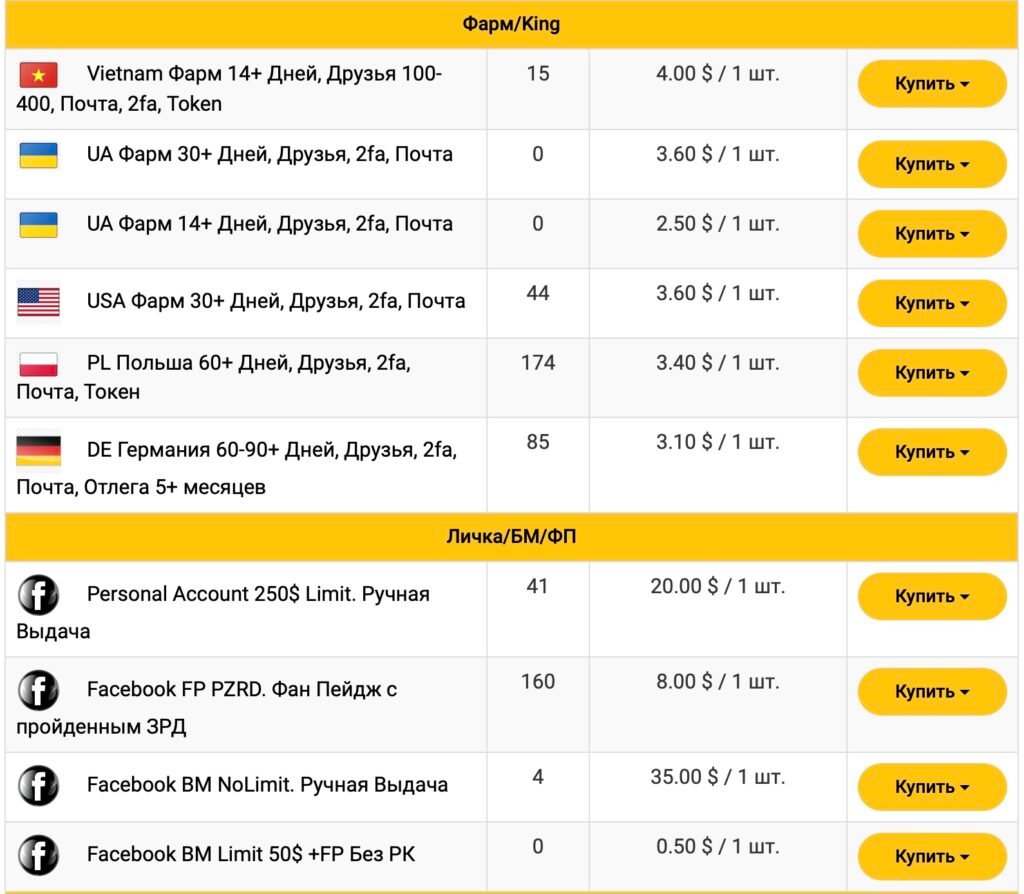This screenshot has height=894, width=1024.
Task: Open Купить dropdown for USA Фарм 30+ Дней
Action: coord(931,303)
